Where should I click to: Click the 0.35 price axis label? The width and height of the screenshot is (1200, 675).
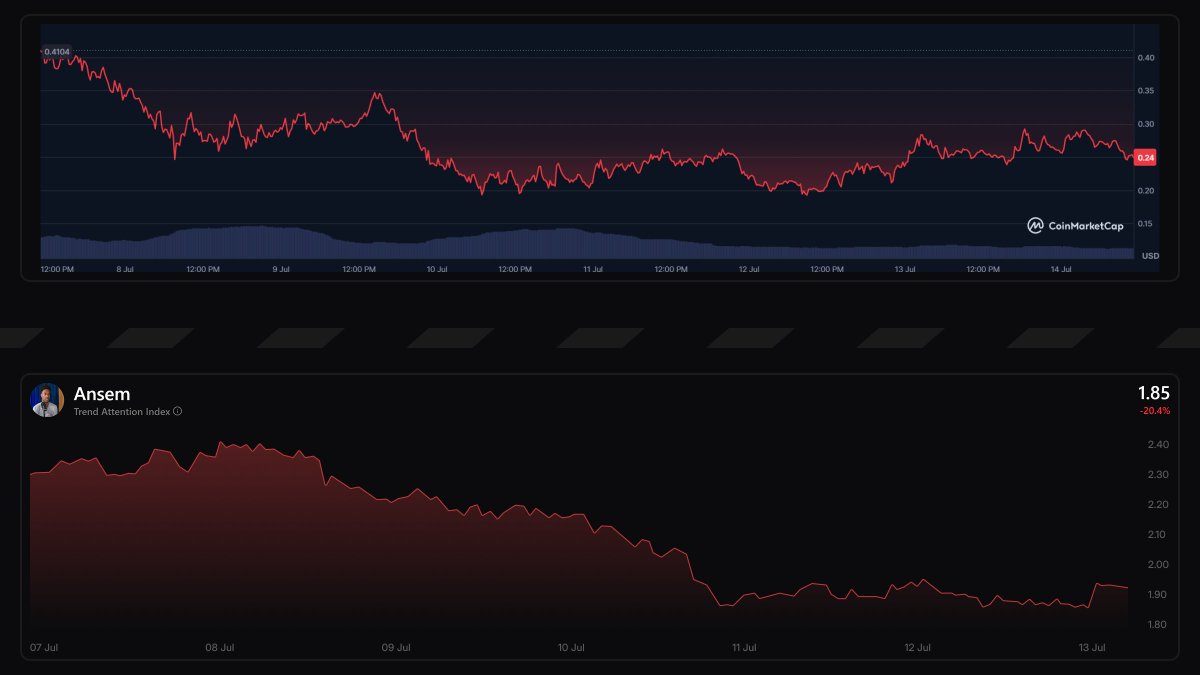coord(1146,91)
